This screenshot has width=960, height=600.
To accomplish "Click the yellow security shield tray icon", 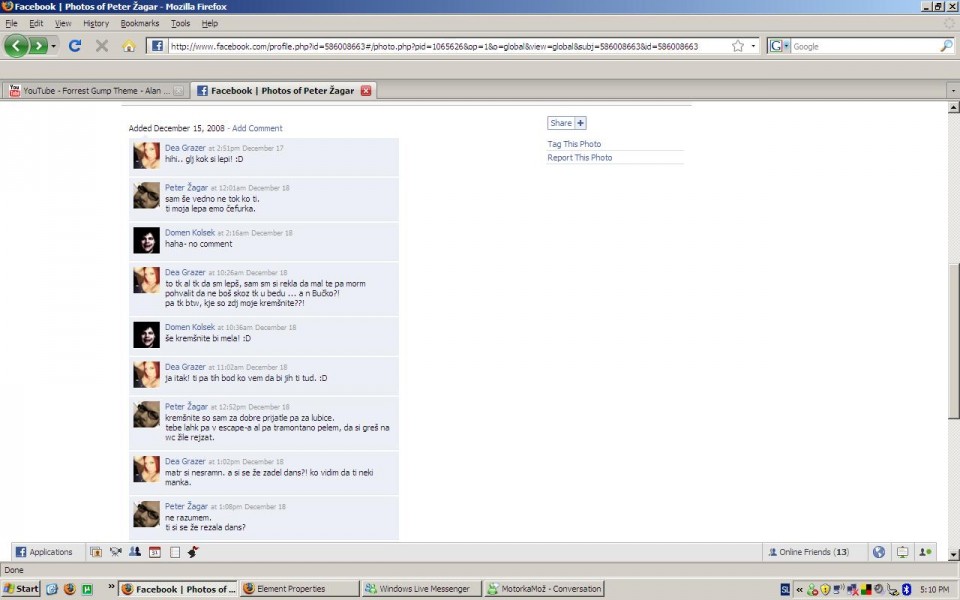I will click(x=825, y=590).
